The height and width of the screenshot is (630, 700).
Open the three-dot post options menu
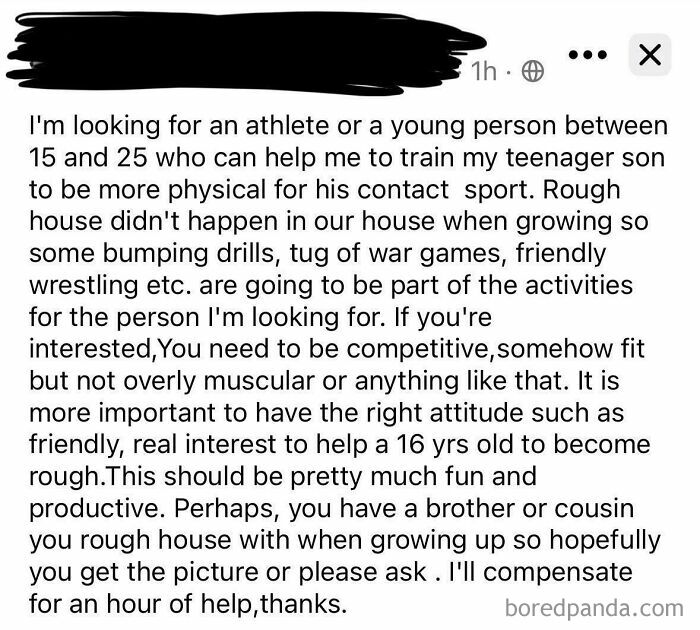[x=588, y=55]
